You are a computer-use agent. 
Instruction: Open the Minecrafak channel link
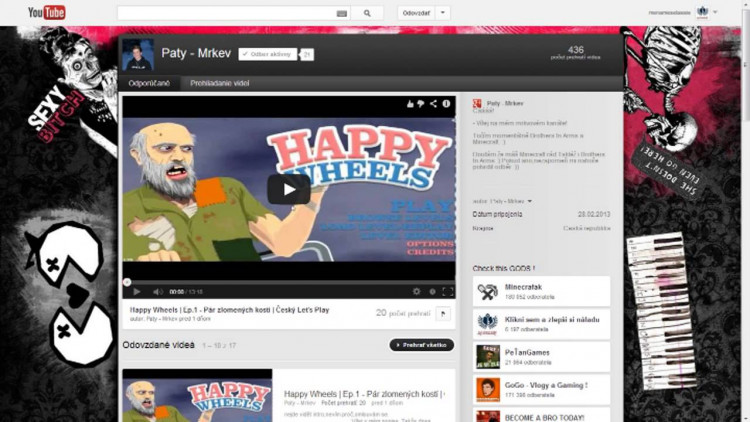click(x=523, y=287)
